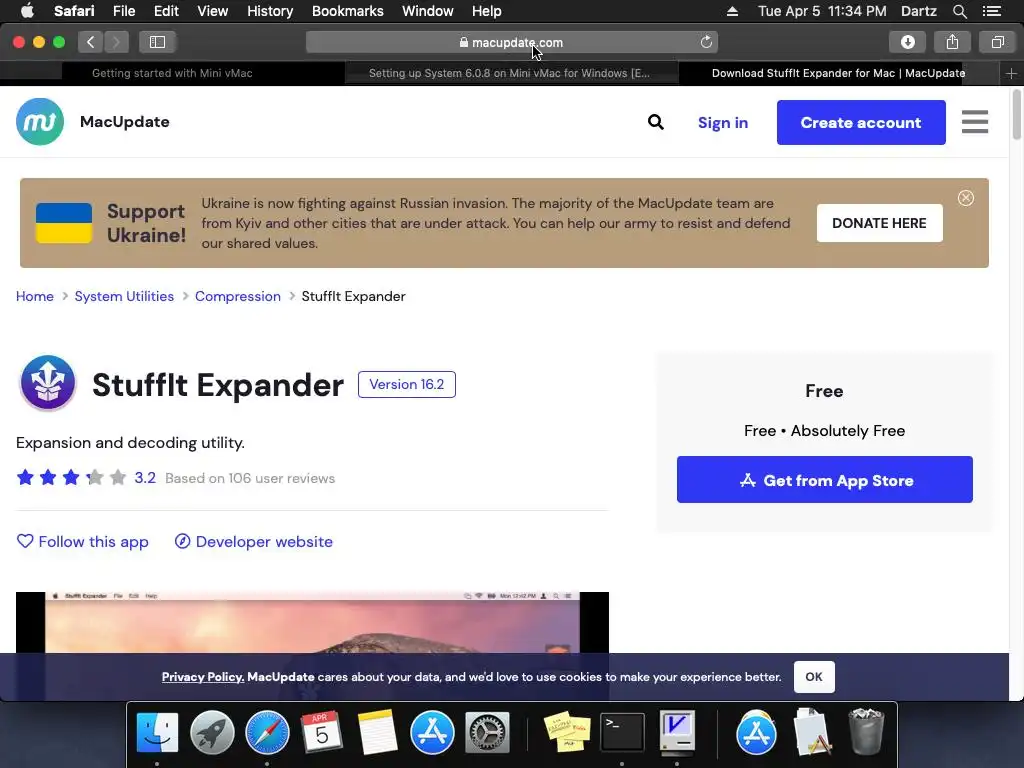Click the date and time in the menu bar
Viewport: 1024px width, 768px height.
822,11
